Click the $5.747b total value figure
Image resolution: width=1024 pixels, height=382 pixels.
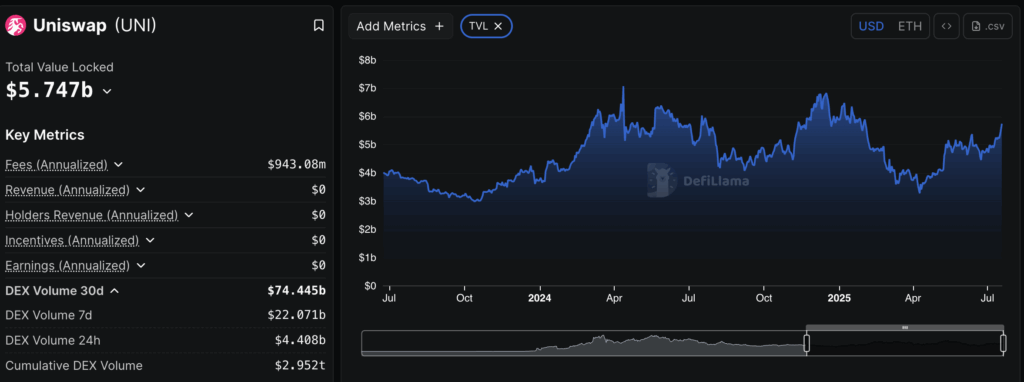50,90
